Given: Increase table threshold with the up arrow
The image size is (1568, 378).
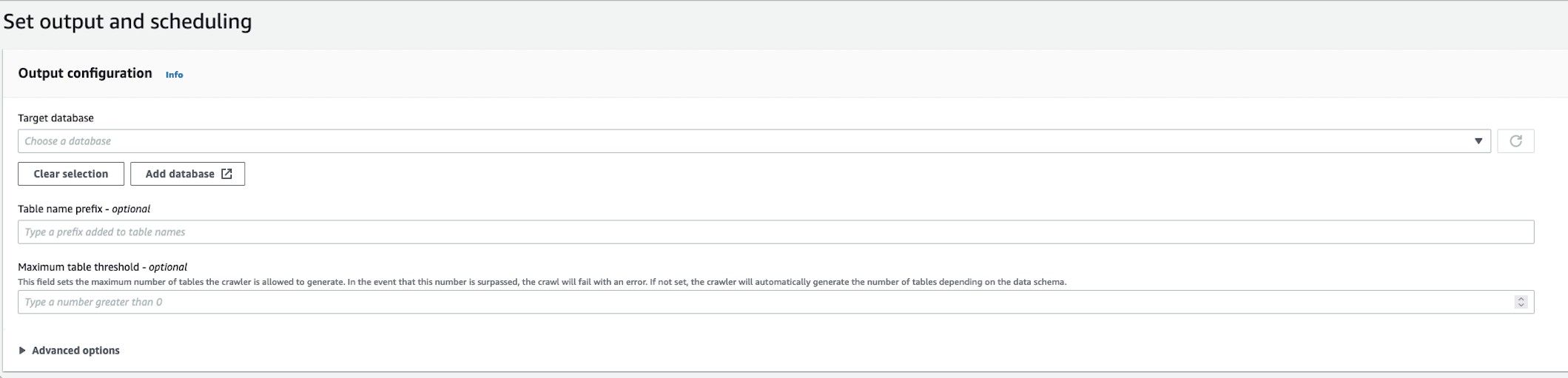Looking at the screenshot, I should [x=1521, y=299].
